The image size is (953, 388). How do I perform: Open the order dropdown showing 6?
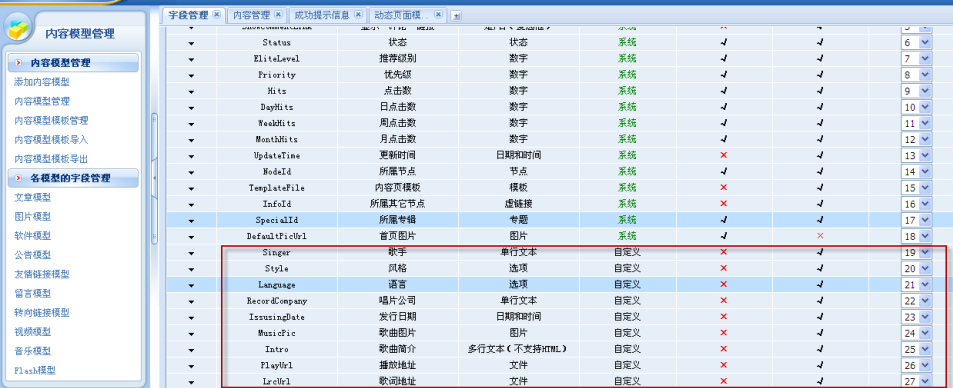[x=917, y=43]
